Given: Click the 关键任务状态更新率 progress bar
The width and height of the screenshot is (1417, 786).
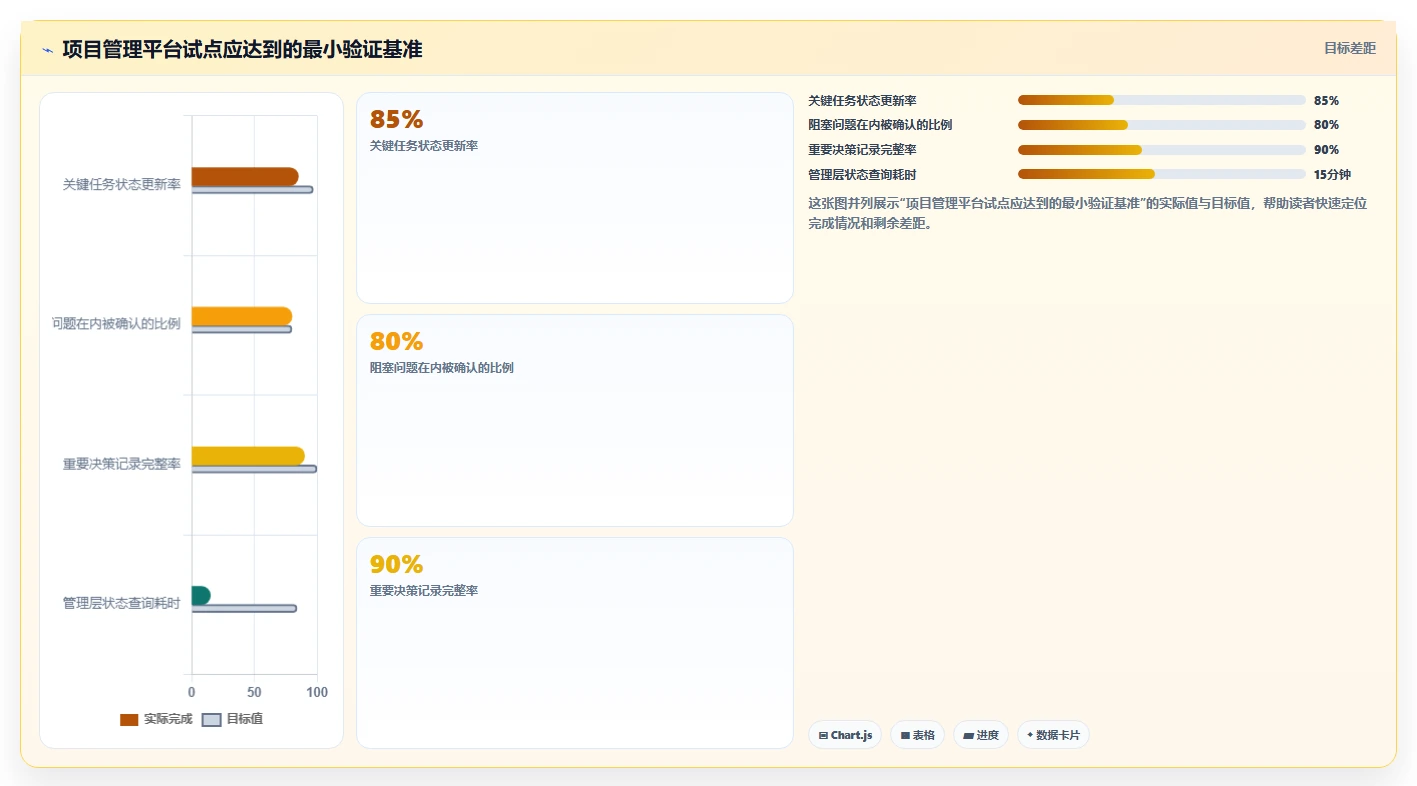Looking at the screenshot, I should coord(1162,100).
